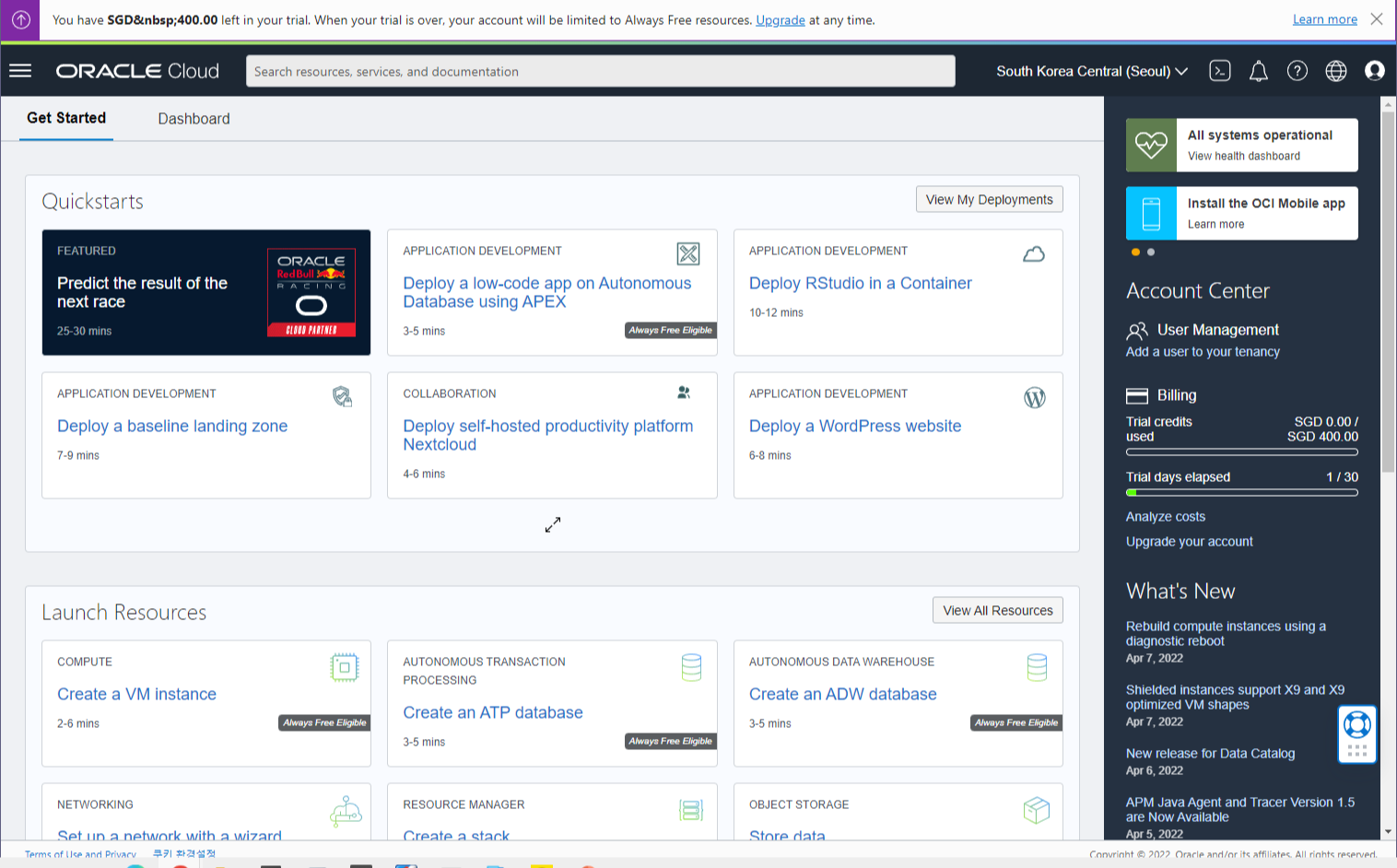Open User Management link

click(1218, 330)
